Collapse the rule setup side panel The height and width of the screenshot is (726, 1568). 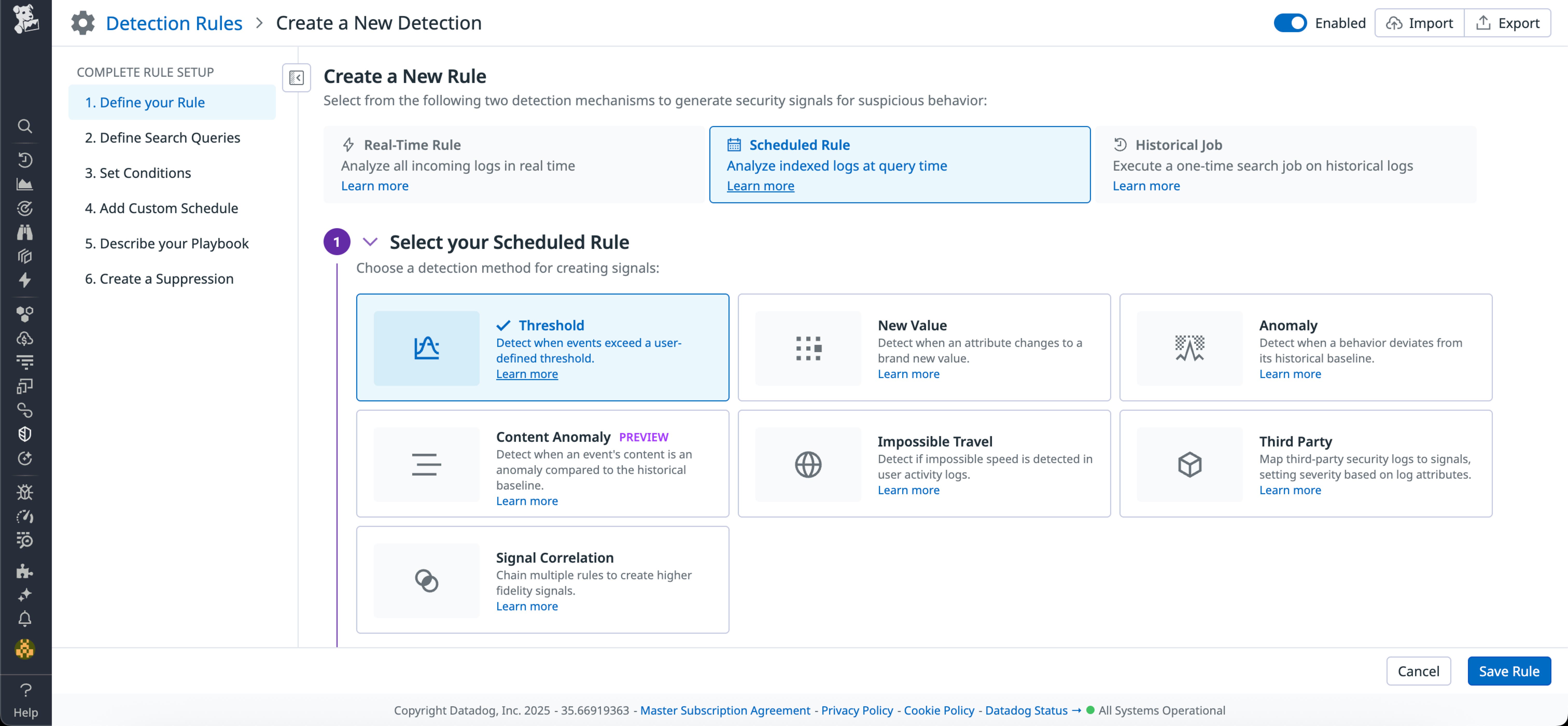click(x=296, y=78)
